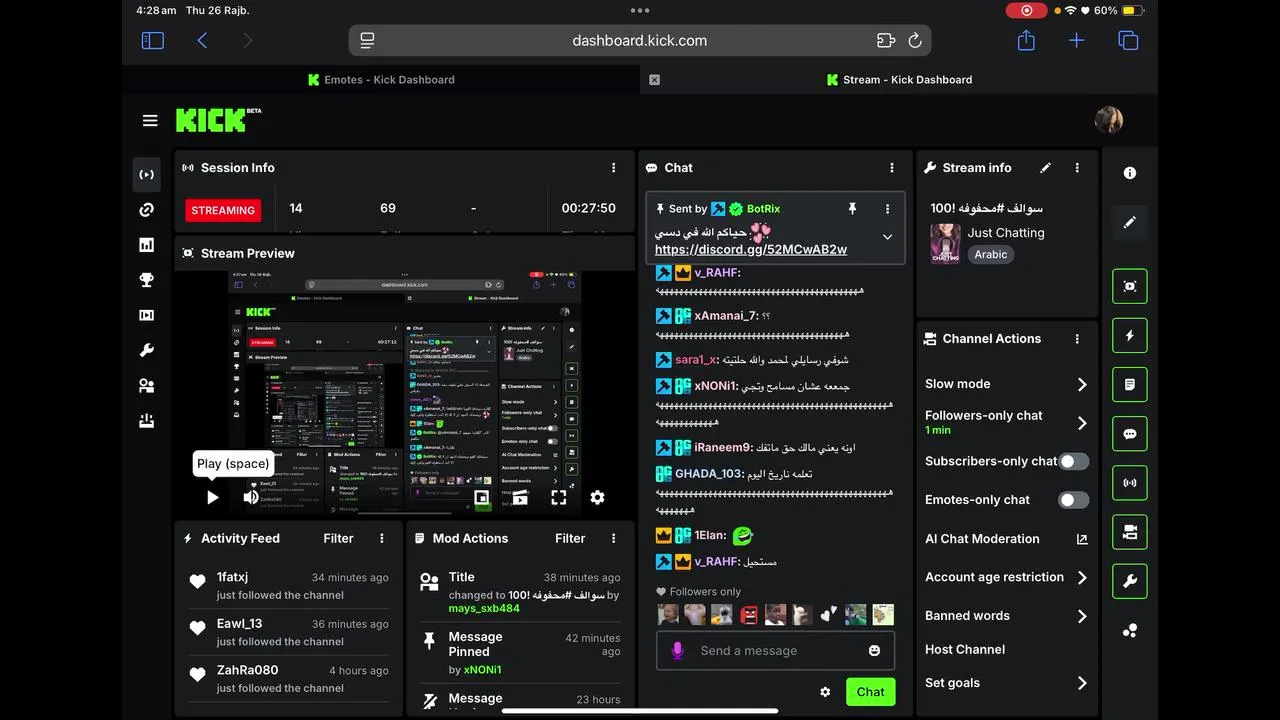Viewport: 1280px width, 720px height.
Task: Open the user profile avatar
Action: pyautogui.click(x=1109, y=120)
